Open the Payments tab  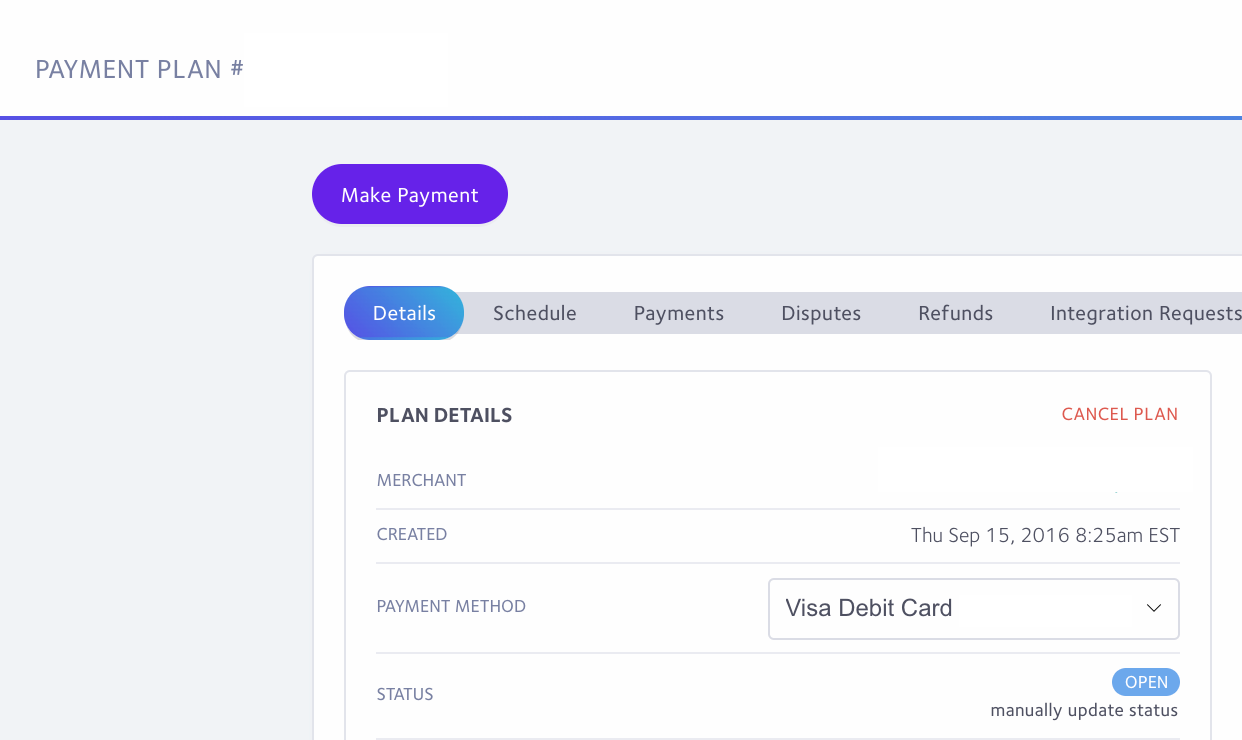tap(678, 312)
